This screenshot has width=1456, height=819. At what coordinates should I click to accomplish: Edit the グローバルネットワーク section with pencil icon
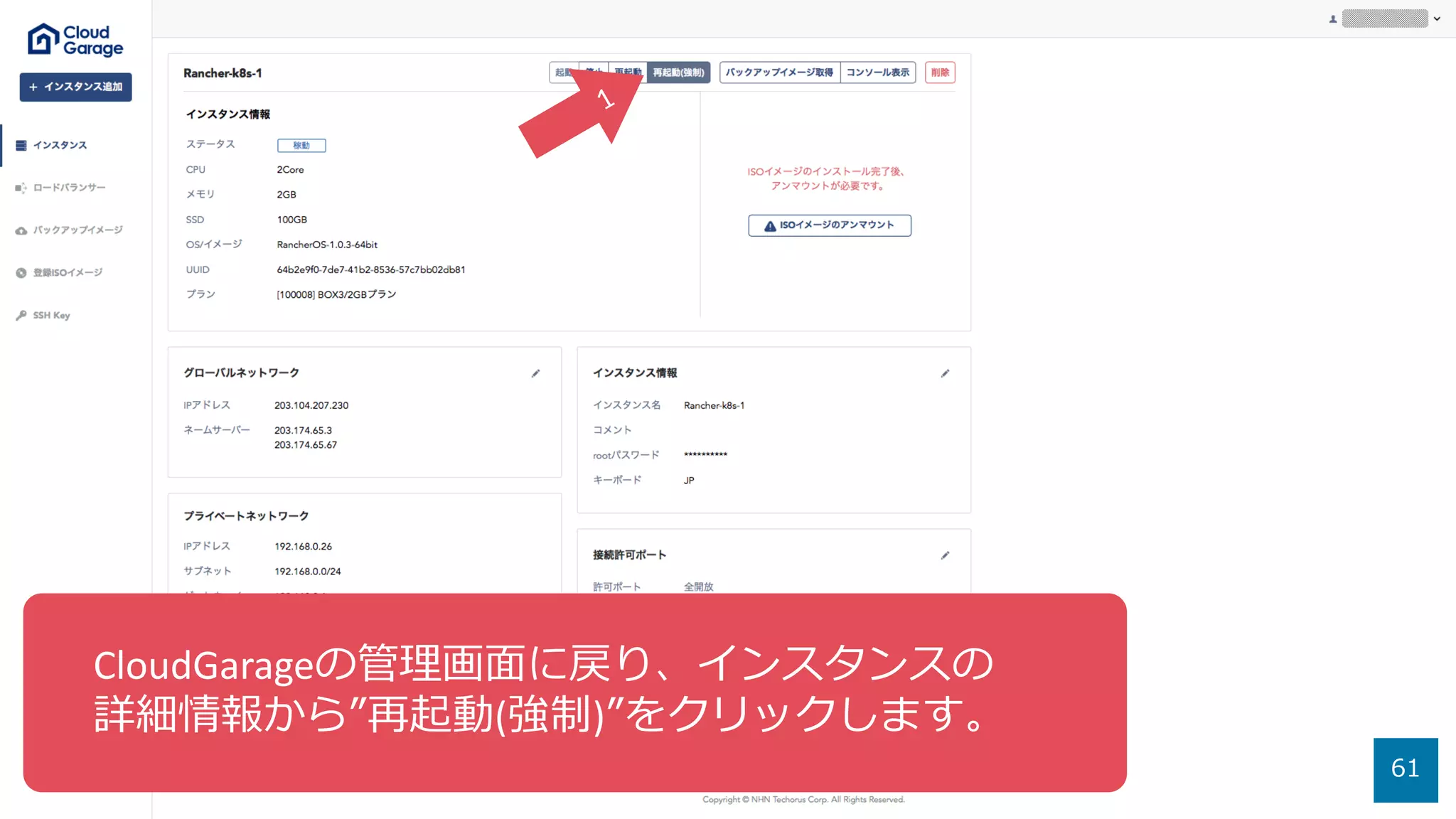click(536, 373)
